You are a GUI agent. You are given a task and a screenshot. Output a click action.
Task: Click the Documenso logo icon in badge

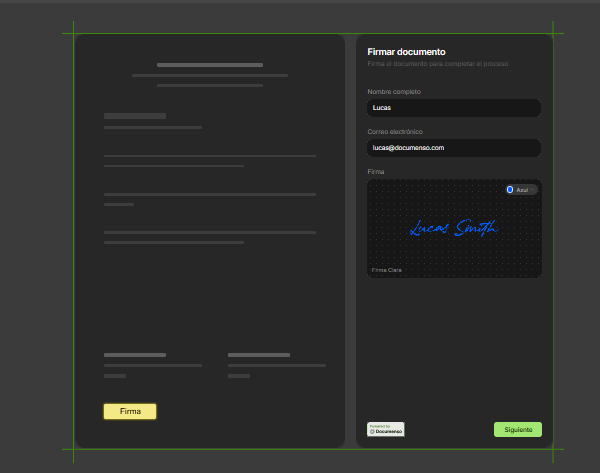click(x=372, y=432)
